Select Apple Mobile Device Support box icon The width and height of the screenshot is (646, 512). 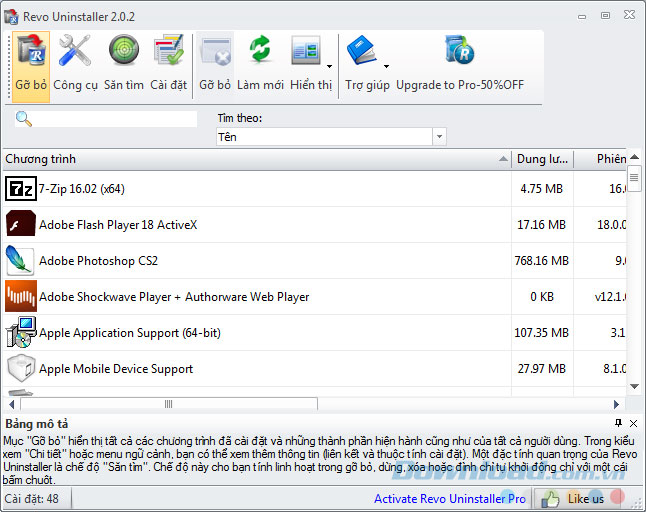[x=21, y=368]
